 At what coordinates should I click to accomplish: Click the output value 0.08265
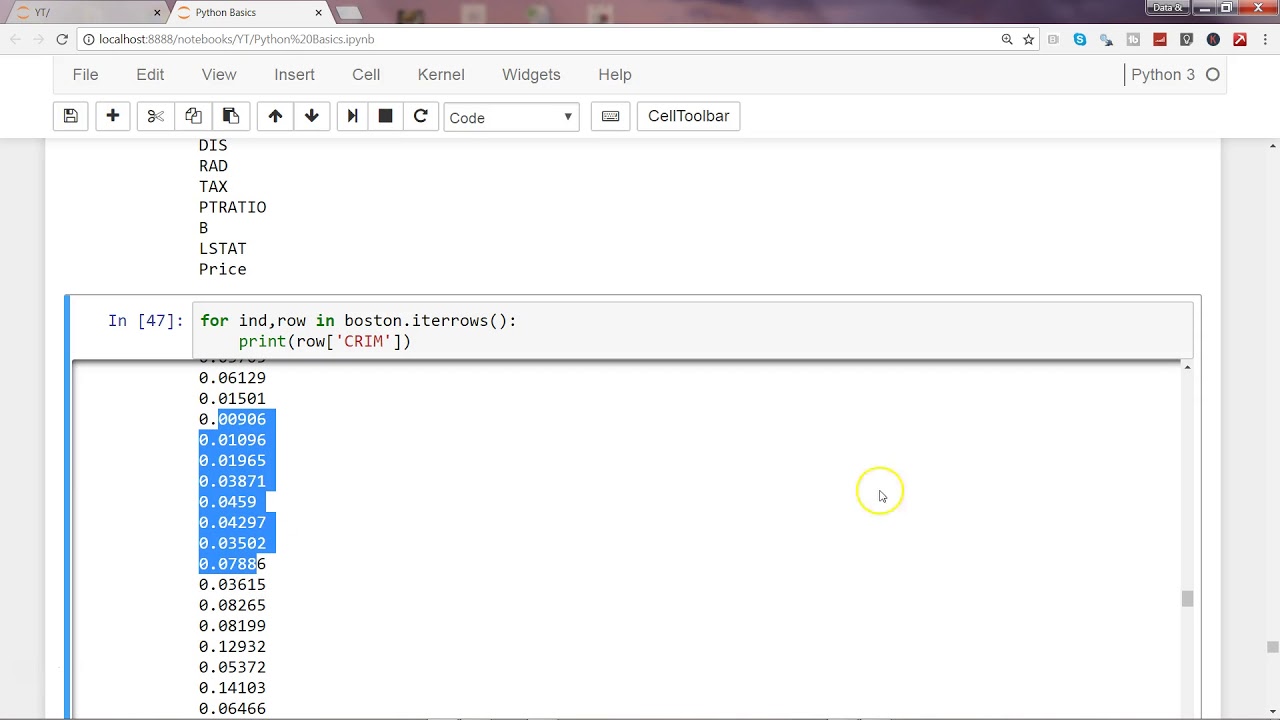click(232, 605)
